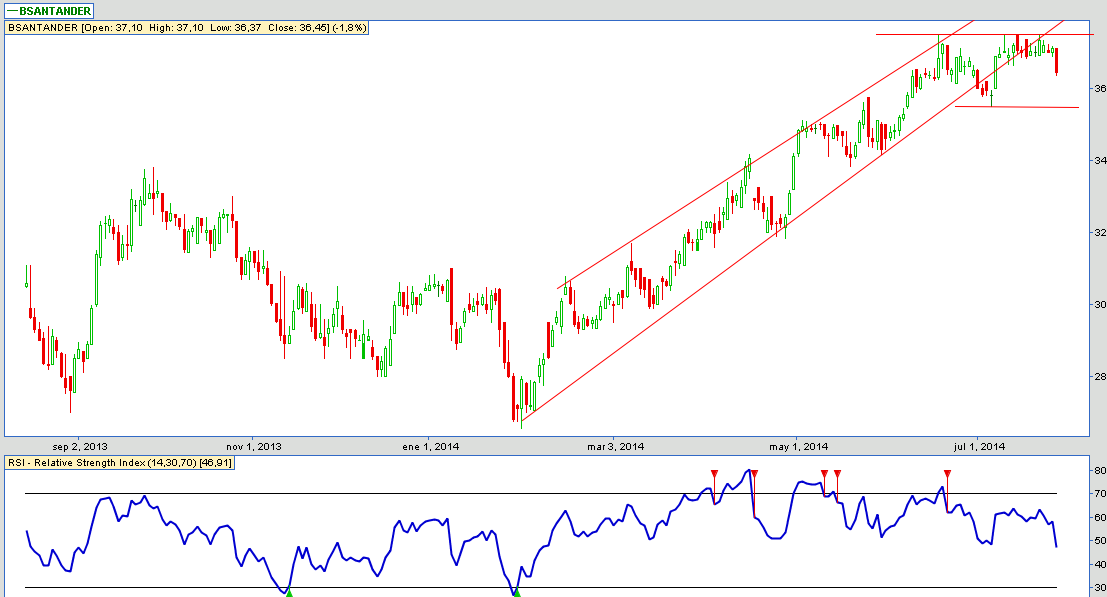The height and width of the screenshot is (597, 1107).
Task: Click the second green oversold triangle on RSI
Action: [517, 593]
